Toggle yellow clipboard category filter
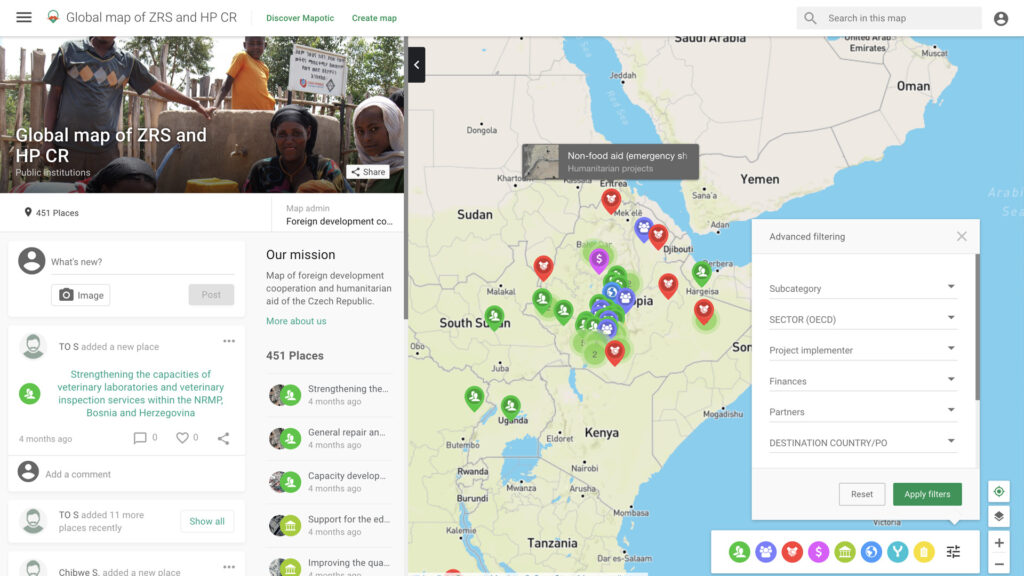1024x576 pixels. (923, 552)
